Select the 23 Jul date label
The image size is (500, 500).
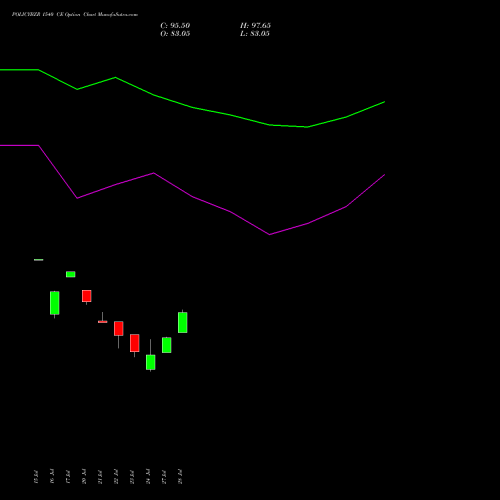point(132,477)
